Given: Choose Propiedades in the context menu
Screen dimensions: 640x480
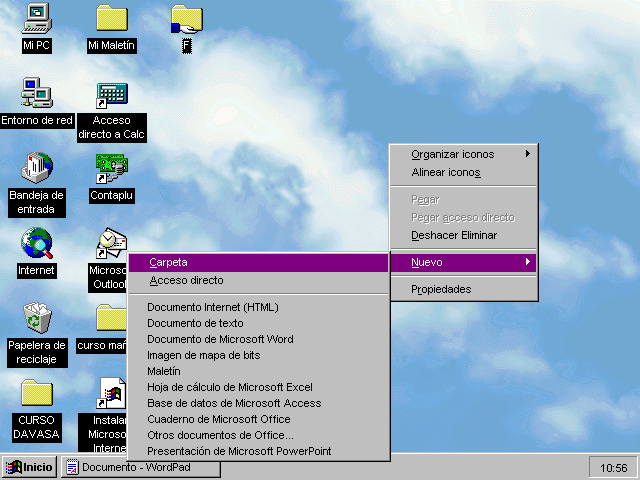Looking at the screenshot, I should coord(464,289).
